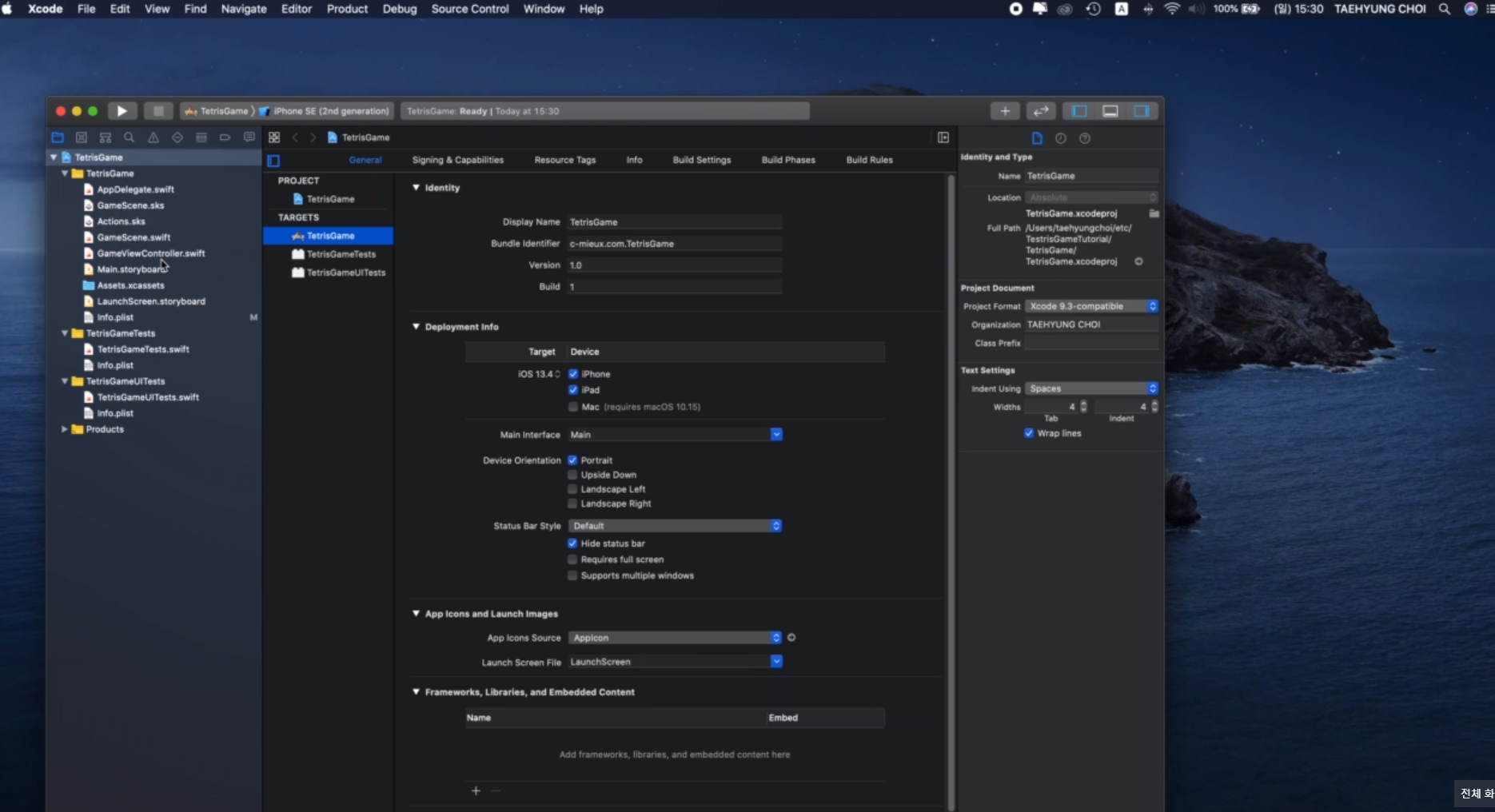Choose project location with folder icon
The height and width of the screenshot is (812, 1495).
[x=1154, y=213]
